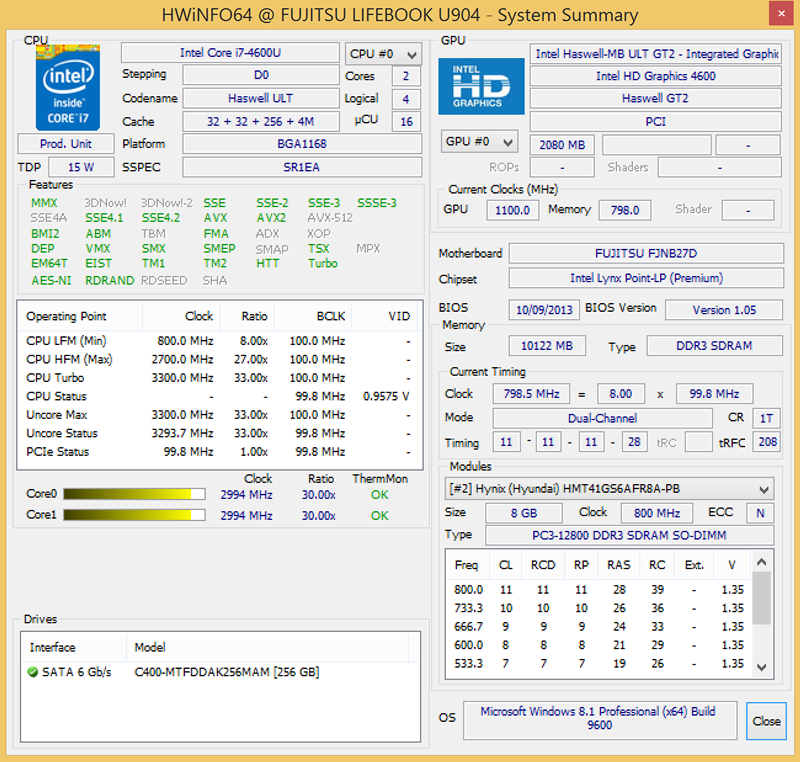Click the Platform BGA1168 field

[x=302, y=144]
